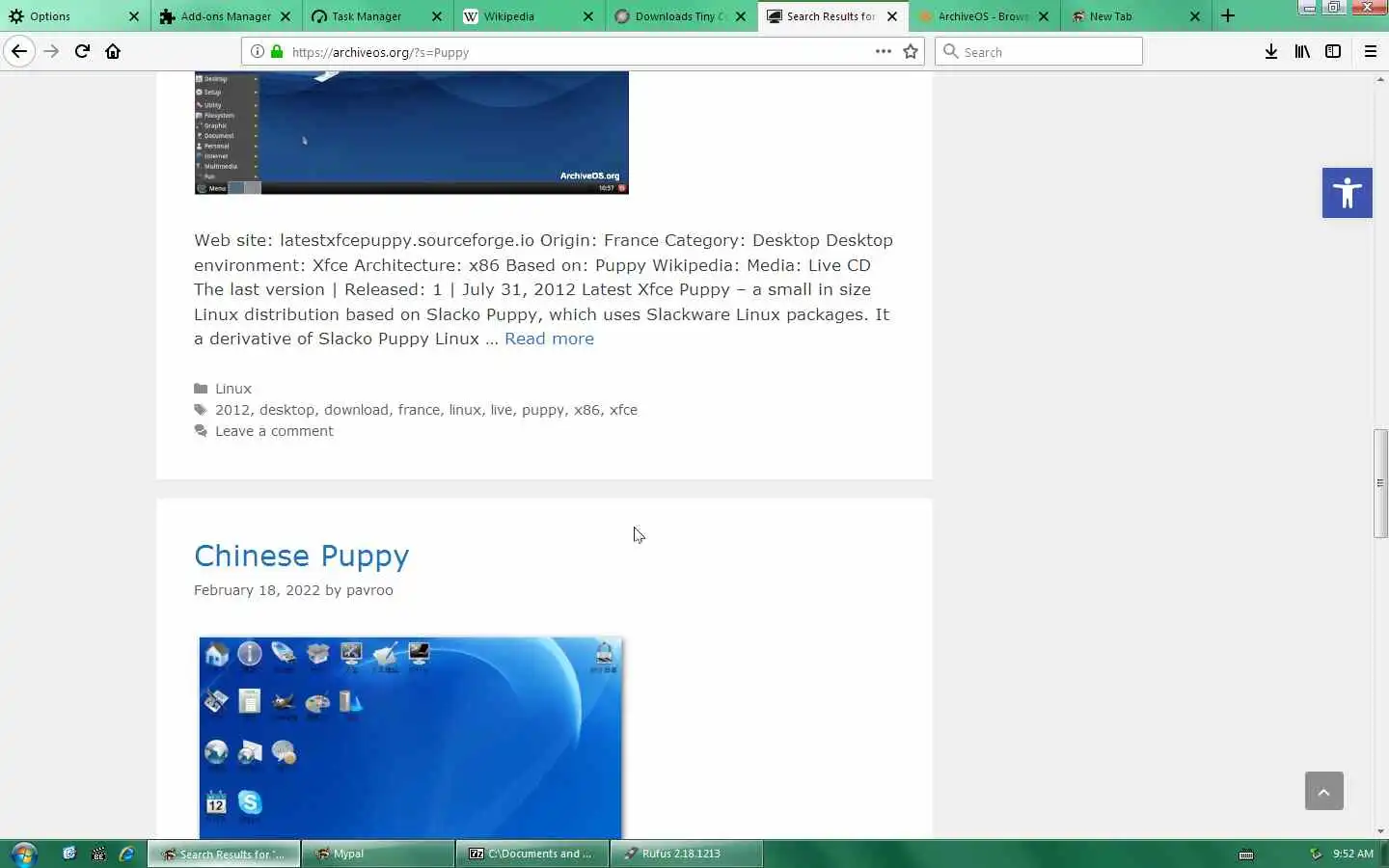This screenshot has height=868, width=1389.
Task: Click the scrollbar down arrow
Action: pyautogui.click(x=1380, y=831)
